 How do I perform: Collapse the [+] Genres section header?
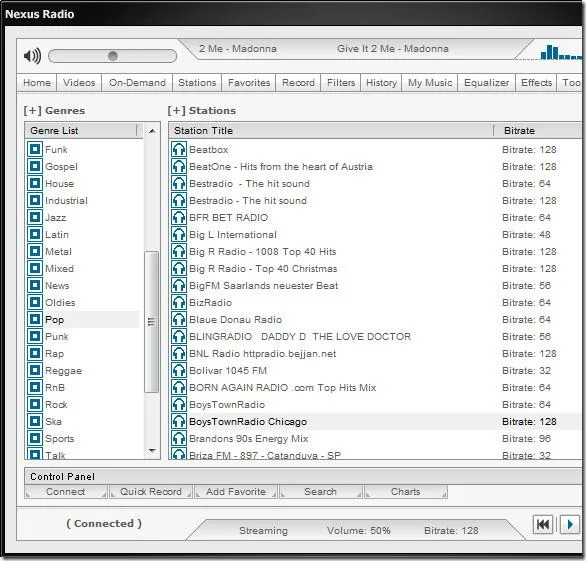point(54,111)
